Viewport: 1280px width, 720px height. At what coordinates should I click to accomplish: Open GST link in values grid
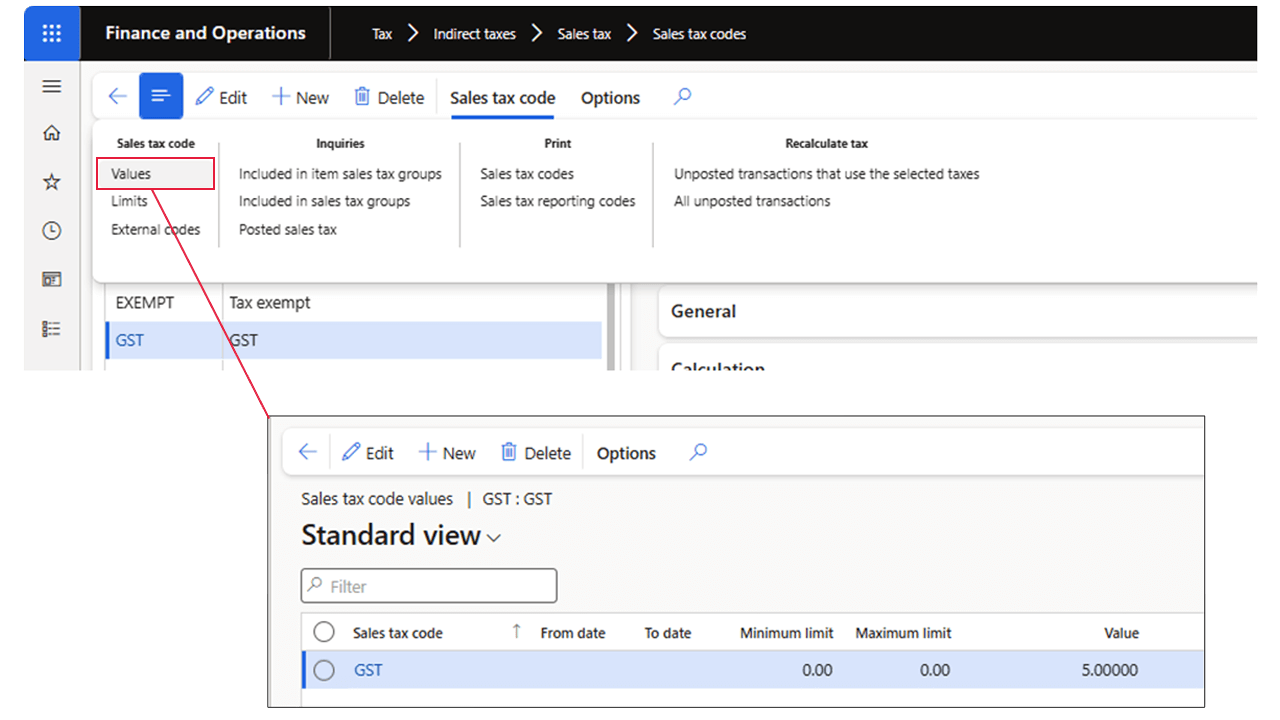pos(368,670)
